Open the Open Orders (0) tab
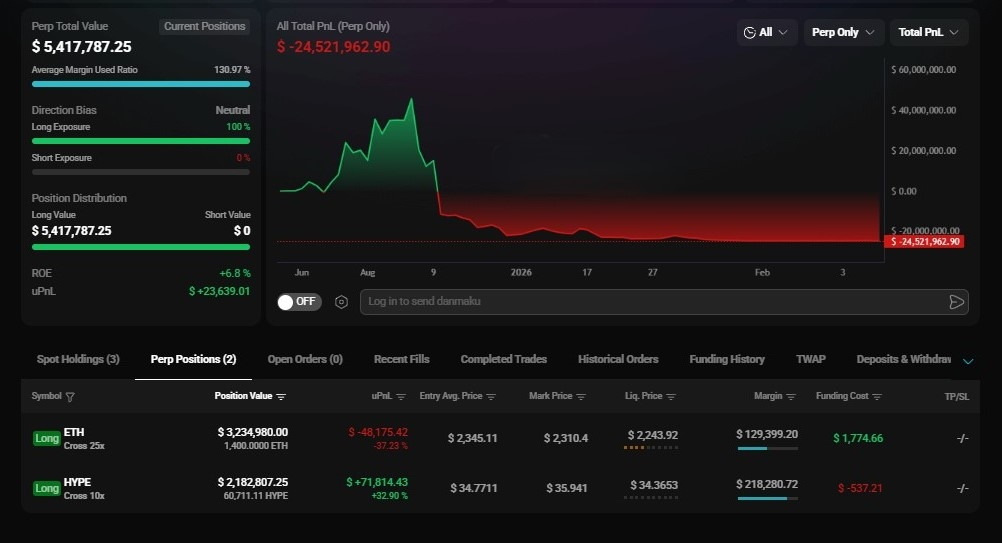 [305, 359]
